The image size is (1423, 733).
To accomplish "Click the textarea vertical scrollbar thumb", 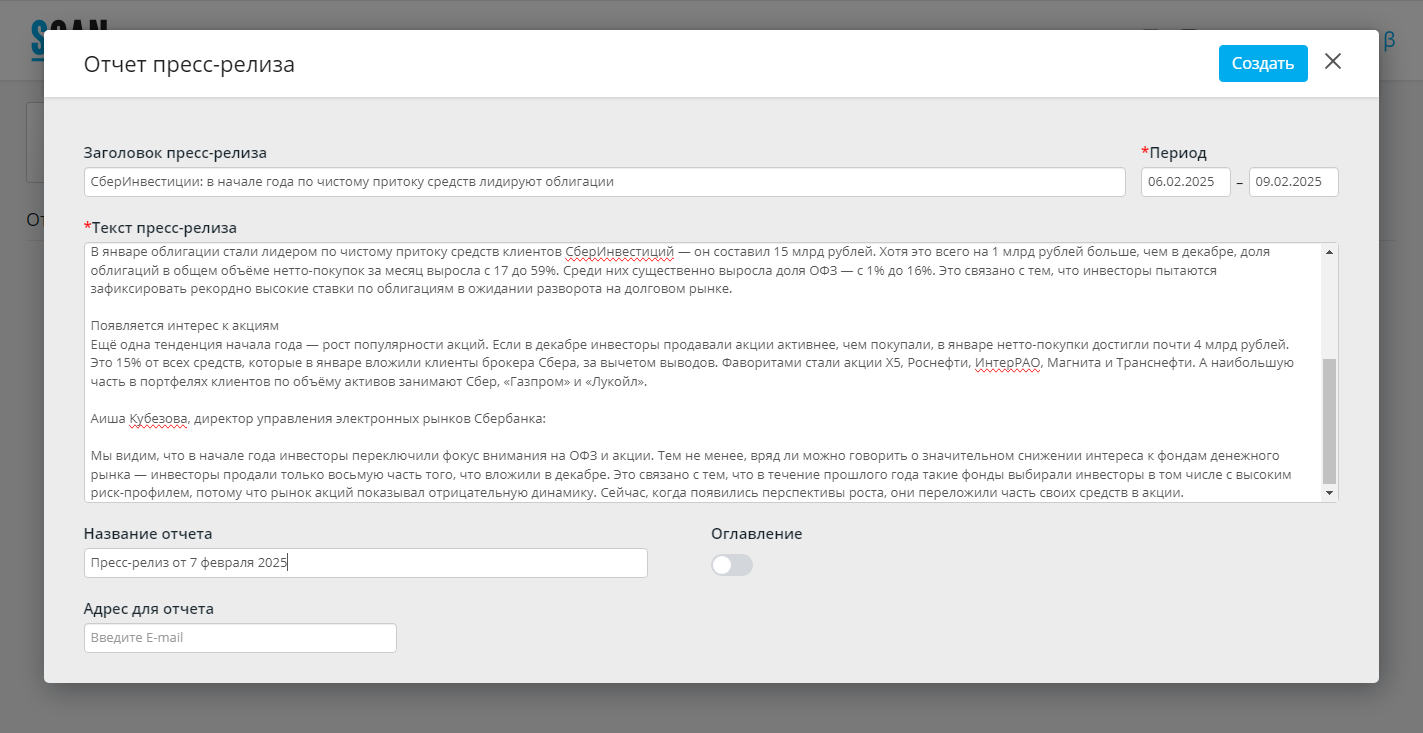I will [x=1329, y=421].
